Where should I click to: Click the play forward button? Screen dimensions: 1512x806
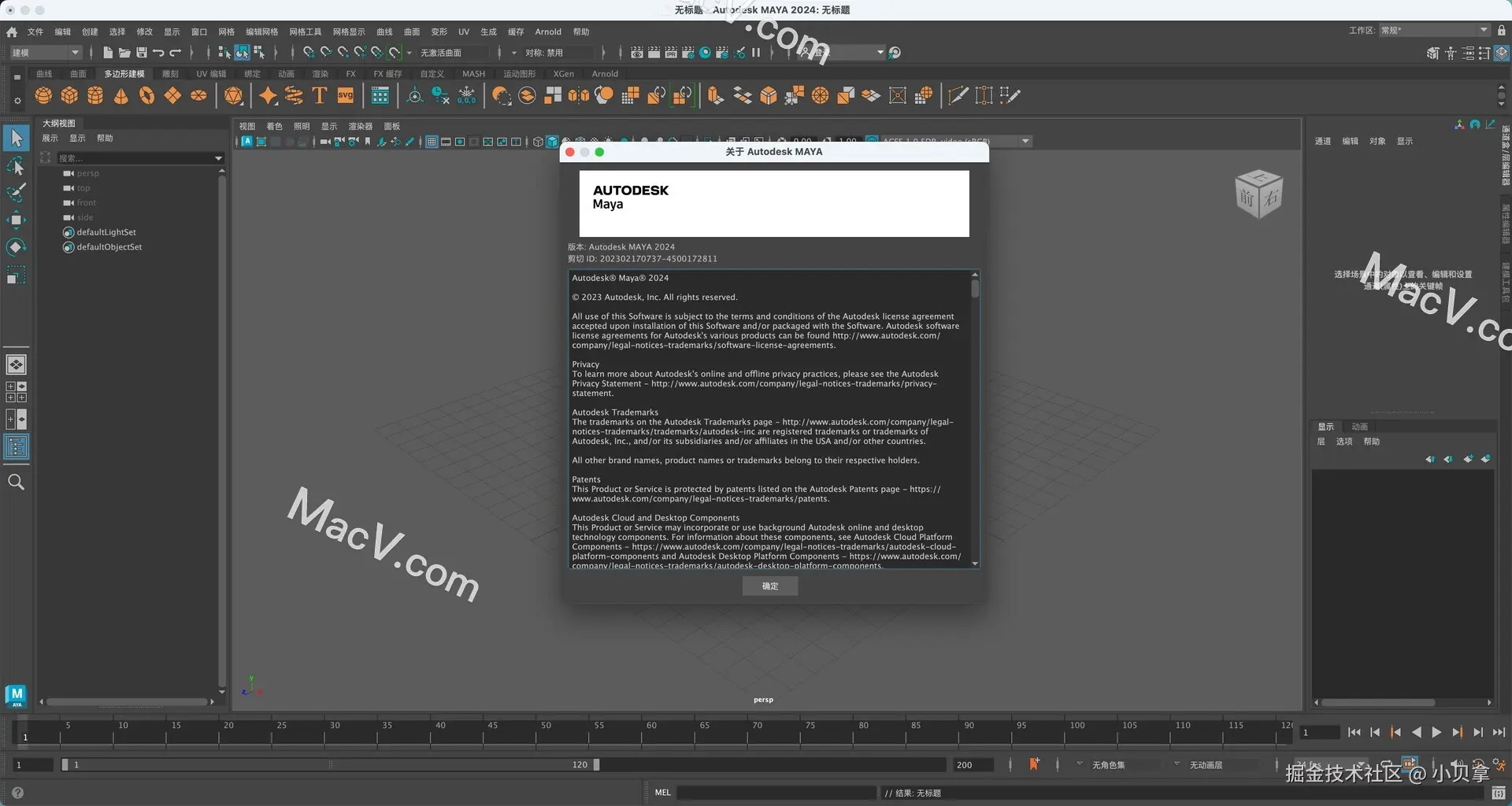pyautogui.click(x=1436, y=733)
